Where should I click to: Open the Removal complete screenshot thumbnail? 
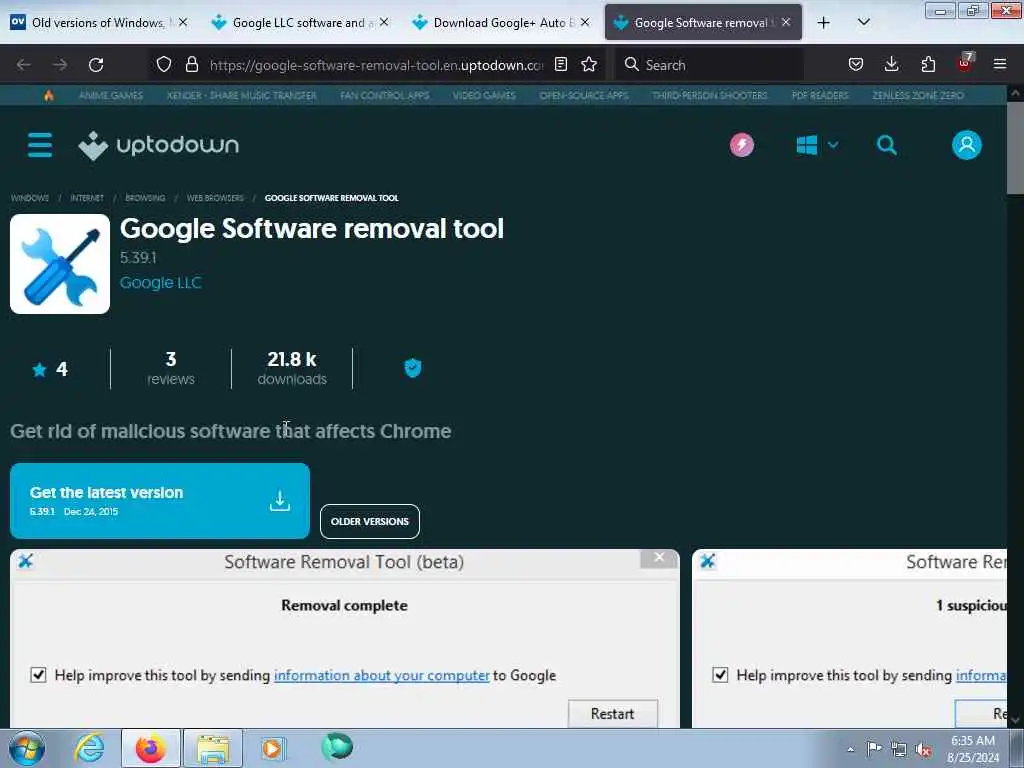click(345, 639)
